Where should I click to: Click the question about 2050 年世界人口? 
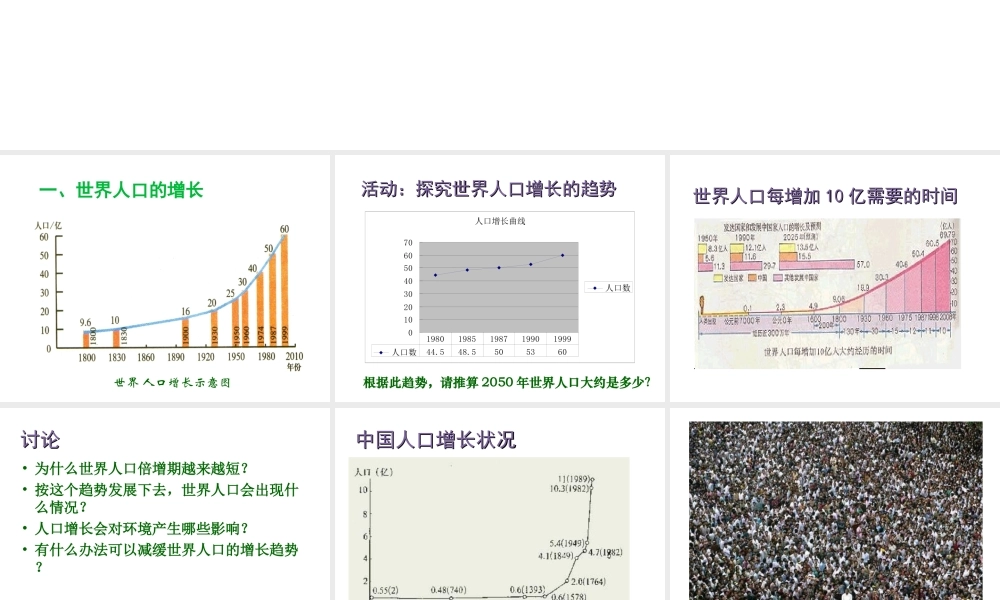pos(507,382)
